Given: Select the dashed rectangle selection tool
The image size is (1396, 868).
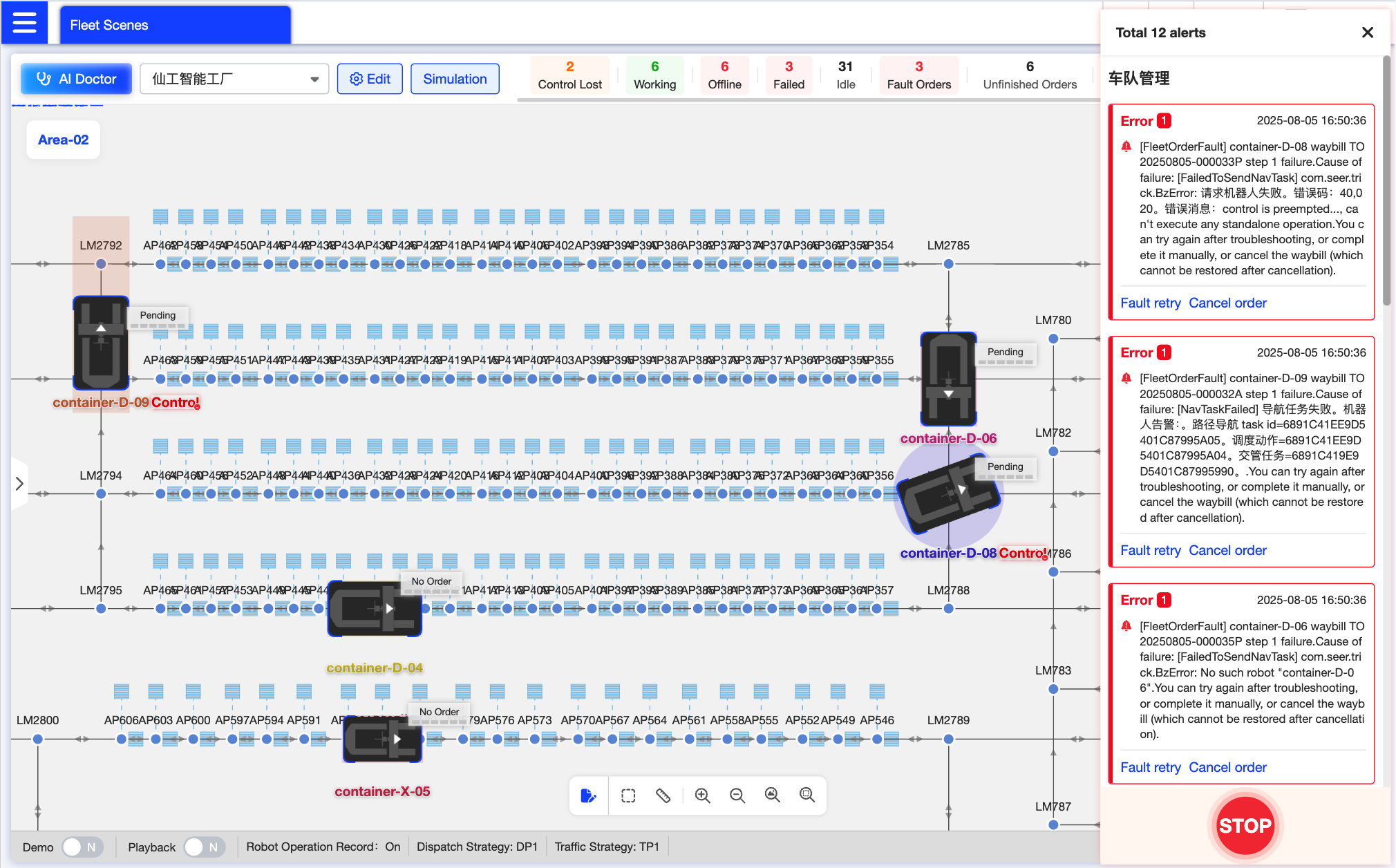Looking at the screenshot, I should click(628, 795).
